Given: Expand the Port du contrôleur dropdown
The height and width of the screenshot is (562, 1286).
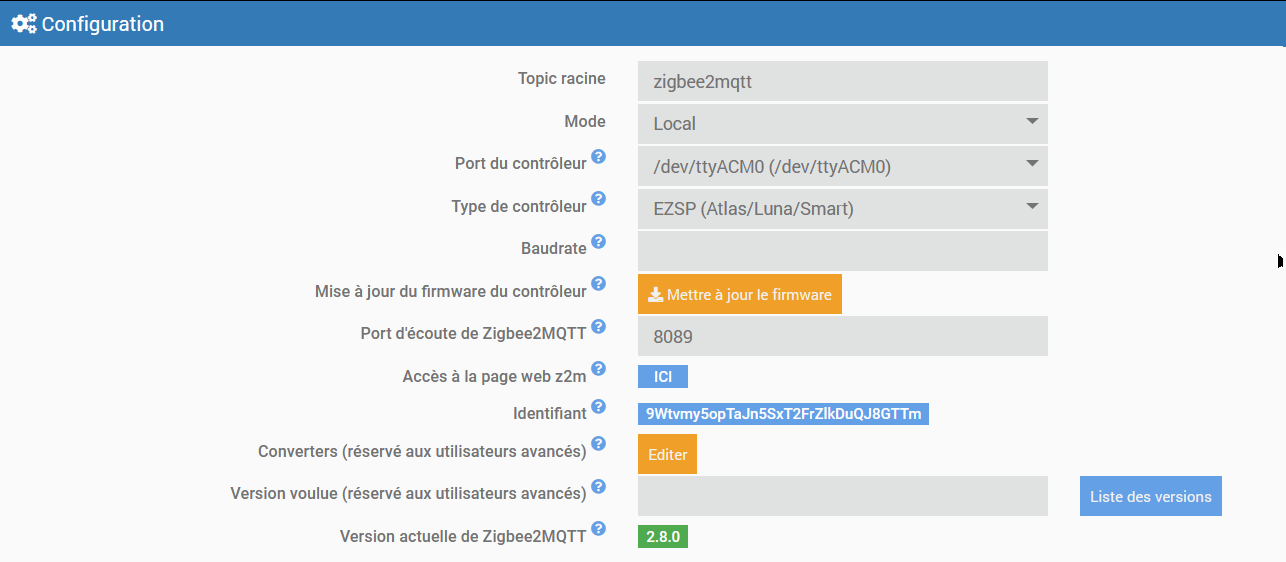Looking at the screenshot, I should [842, 166].
